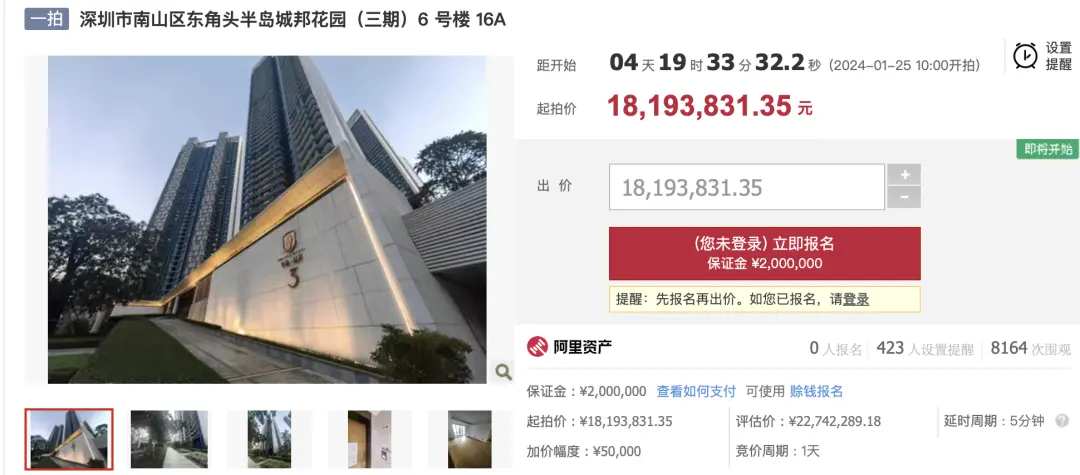The image size is (1080, 475).
Task: Select the fourth thumbnail showing the door
Action: (x=369, y=439)
